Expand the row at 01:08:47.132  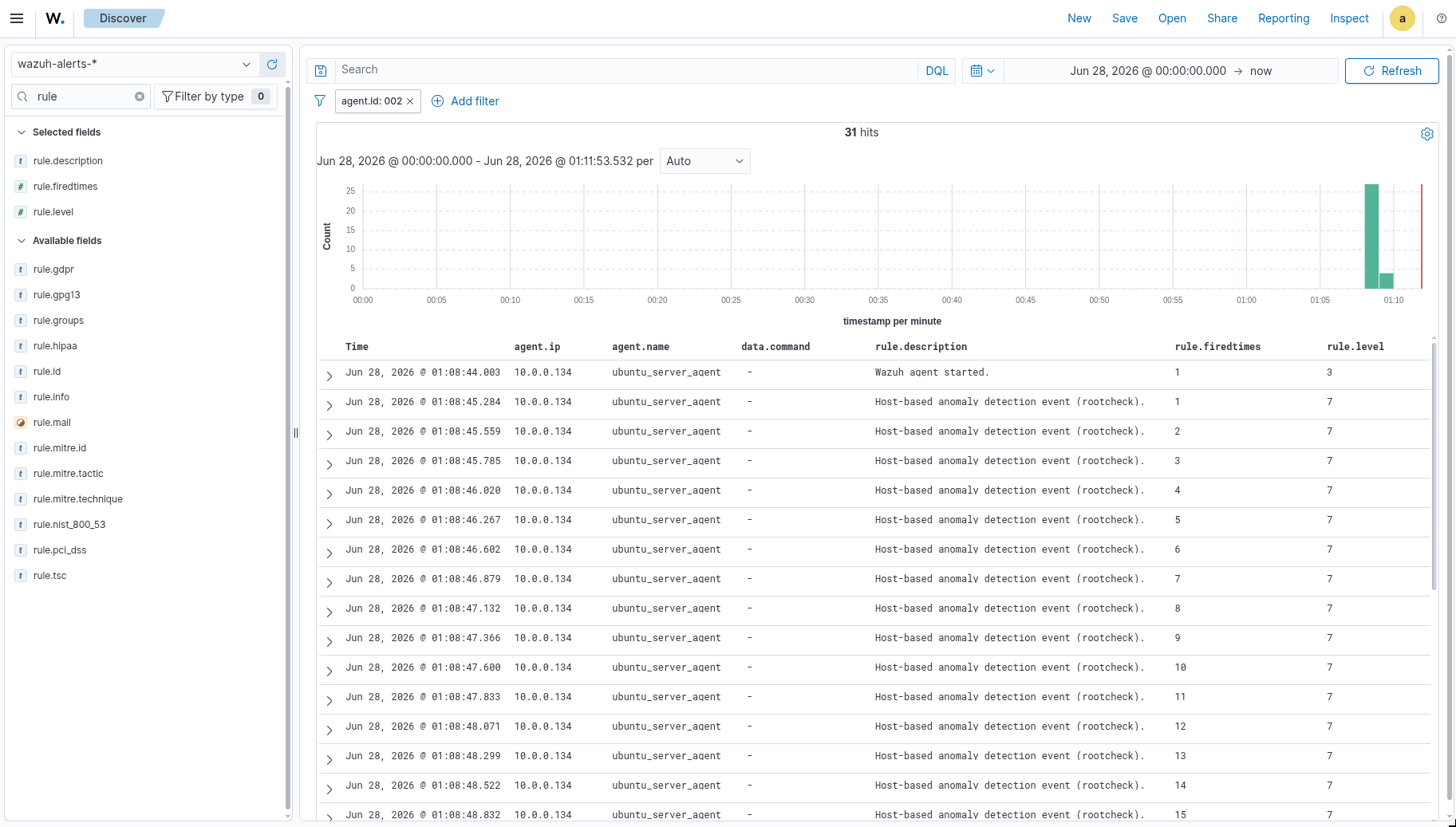[329, 612]
